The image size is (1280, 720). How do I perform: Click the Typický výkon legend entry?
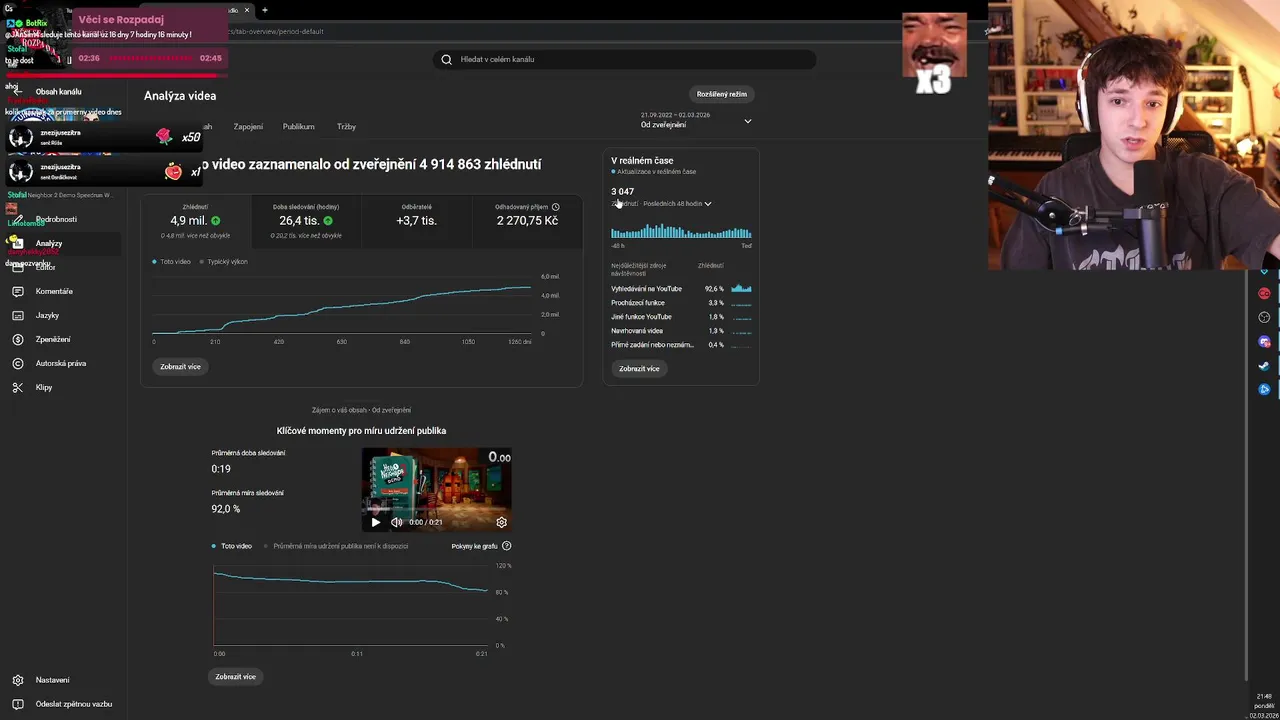[224, 262]
